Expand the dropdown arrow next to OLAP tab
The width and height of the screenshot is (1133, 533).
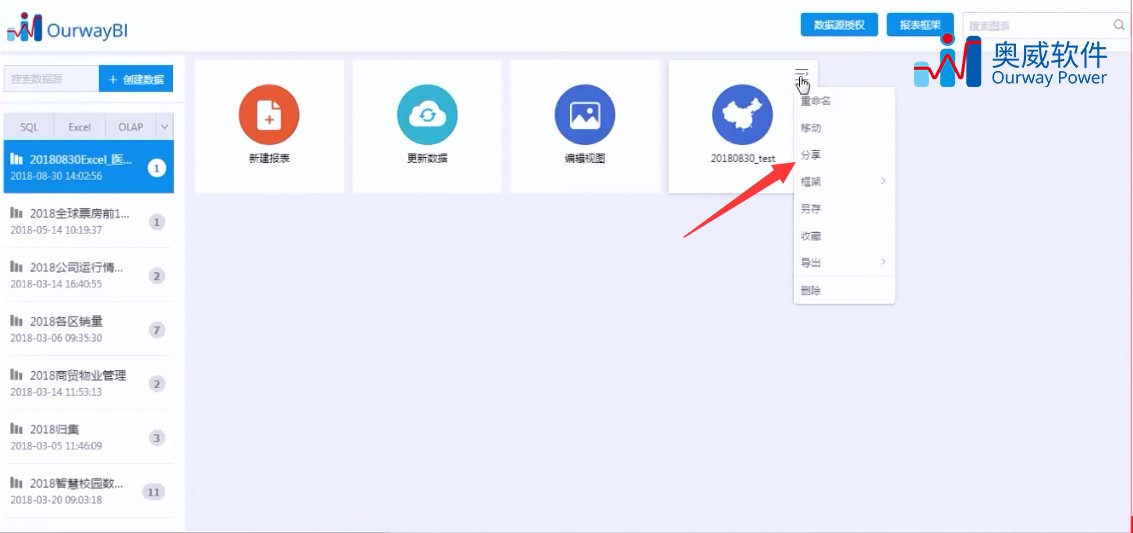[x=165, y=126]
